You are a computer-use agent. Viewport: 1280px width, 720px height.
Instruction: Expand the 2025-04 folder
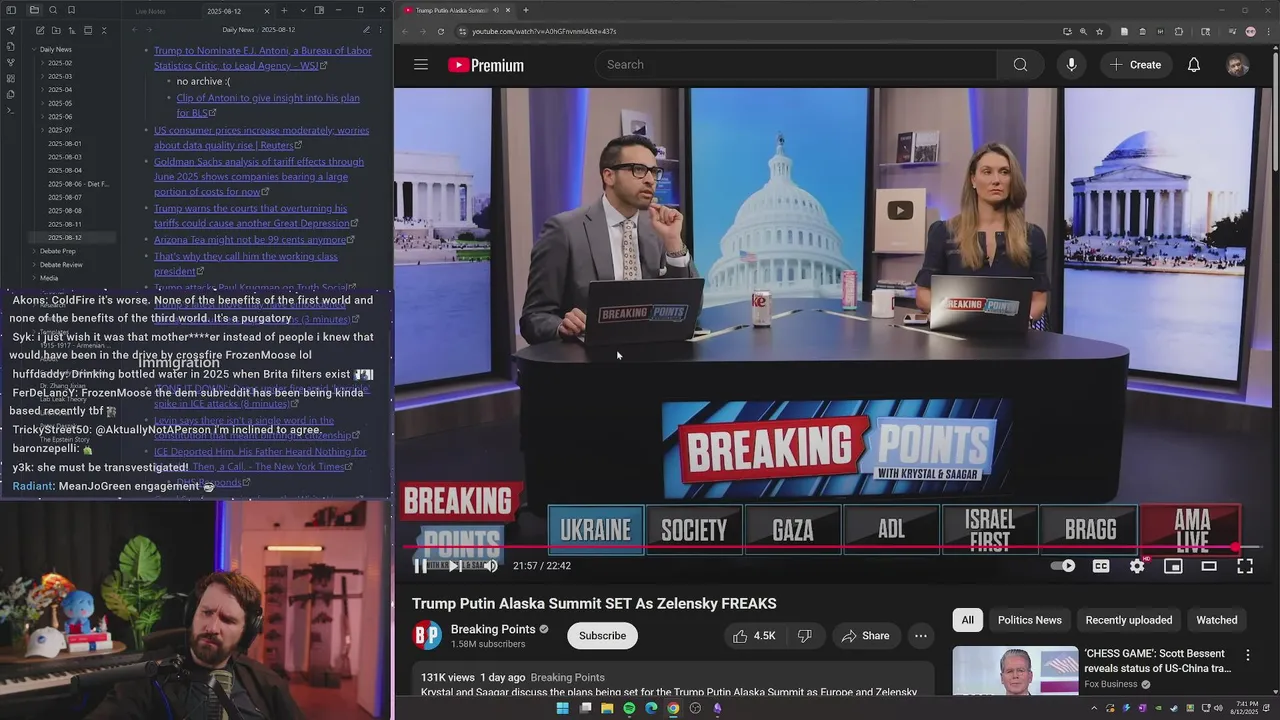point(60,90)
